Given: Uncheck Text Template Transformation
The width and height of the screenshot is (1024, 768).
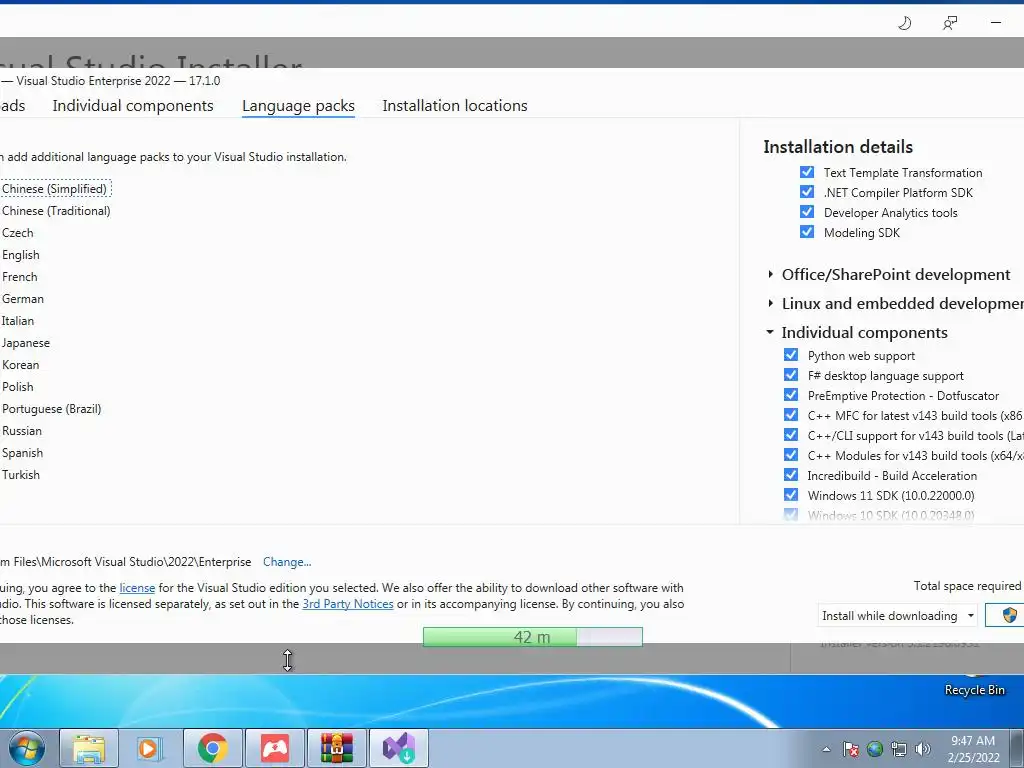Looking at the screenshot, I should (807, 172).
